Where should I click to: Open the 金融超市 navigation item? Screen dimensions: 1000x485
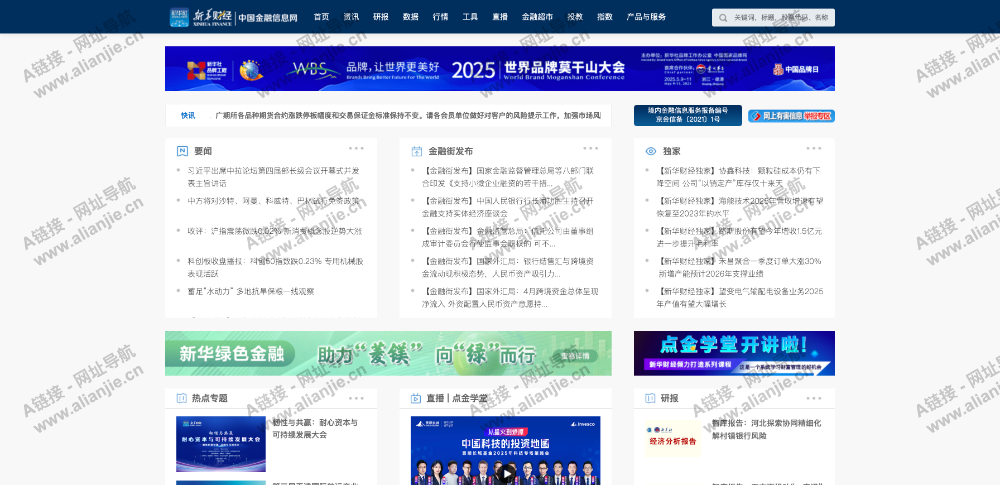[x=538, y=17]
